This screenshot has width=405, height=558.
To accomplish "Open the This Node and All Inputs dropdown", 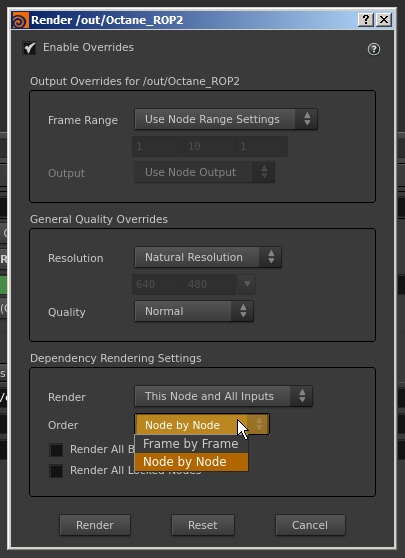I will pos(223,396).
